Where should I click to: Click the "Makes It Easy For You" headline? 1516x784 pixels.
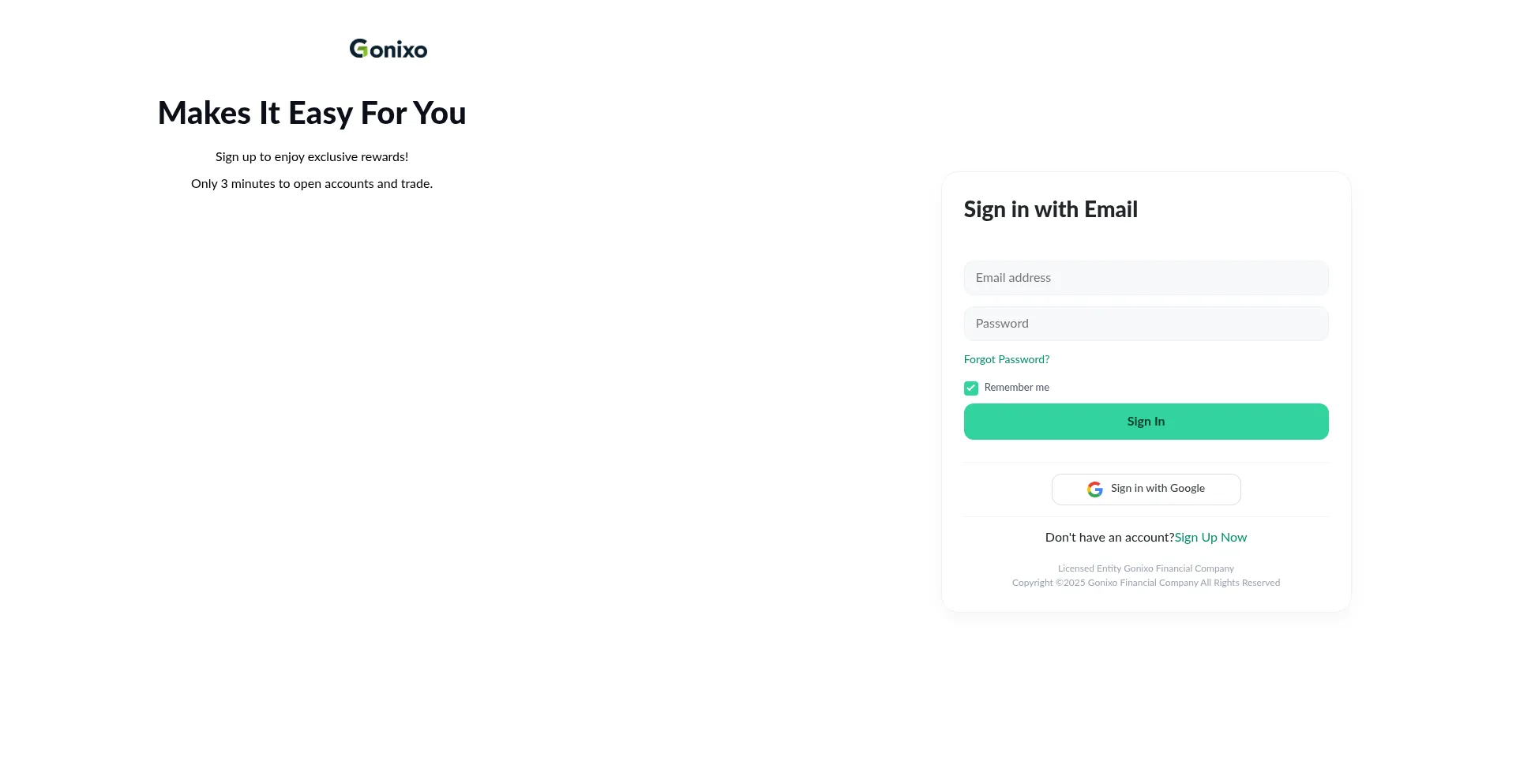pyautogui.click(x=312, y=113)
